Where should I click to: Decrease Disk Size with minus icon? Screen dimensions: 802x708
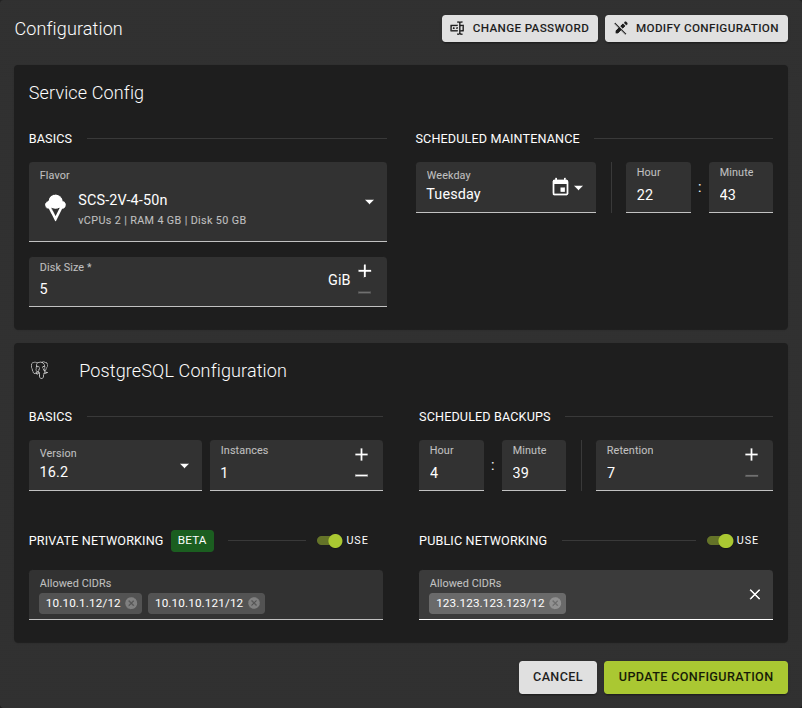pos(364,293)
